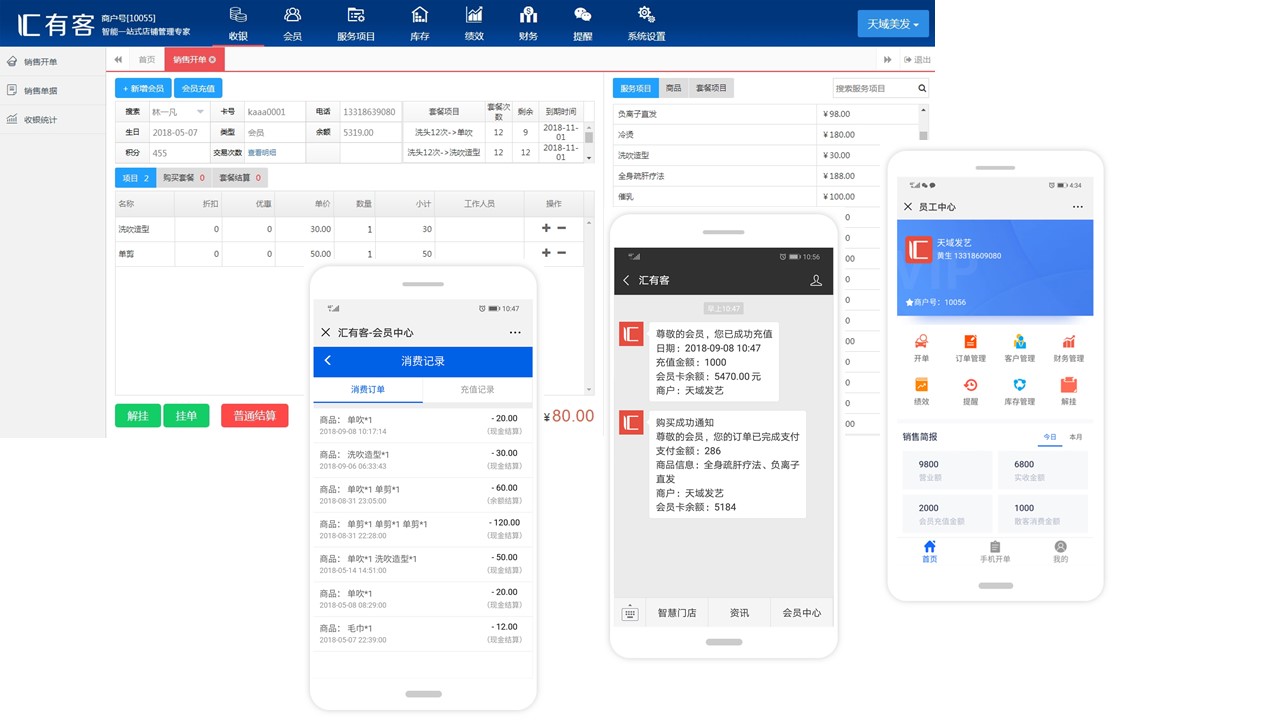Switch to the 套餐项目 tab in right panel
The height and width of the screenshot is (720, 1280).
tap(711, 88)
